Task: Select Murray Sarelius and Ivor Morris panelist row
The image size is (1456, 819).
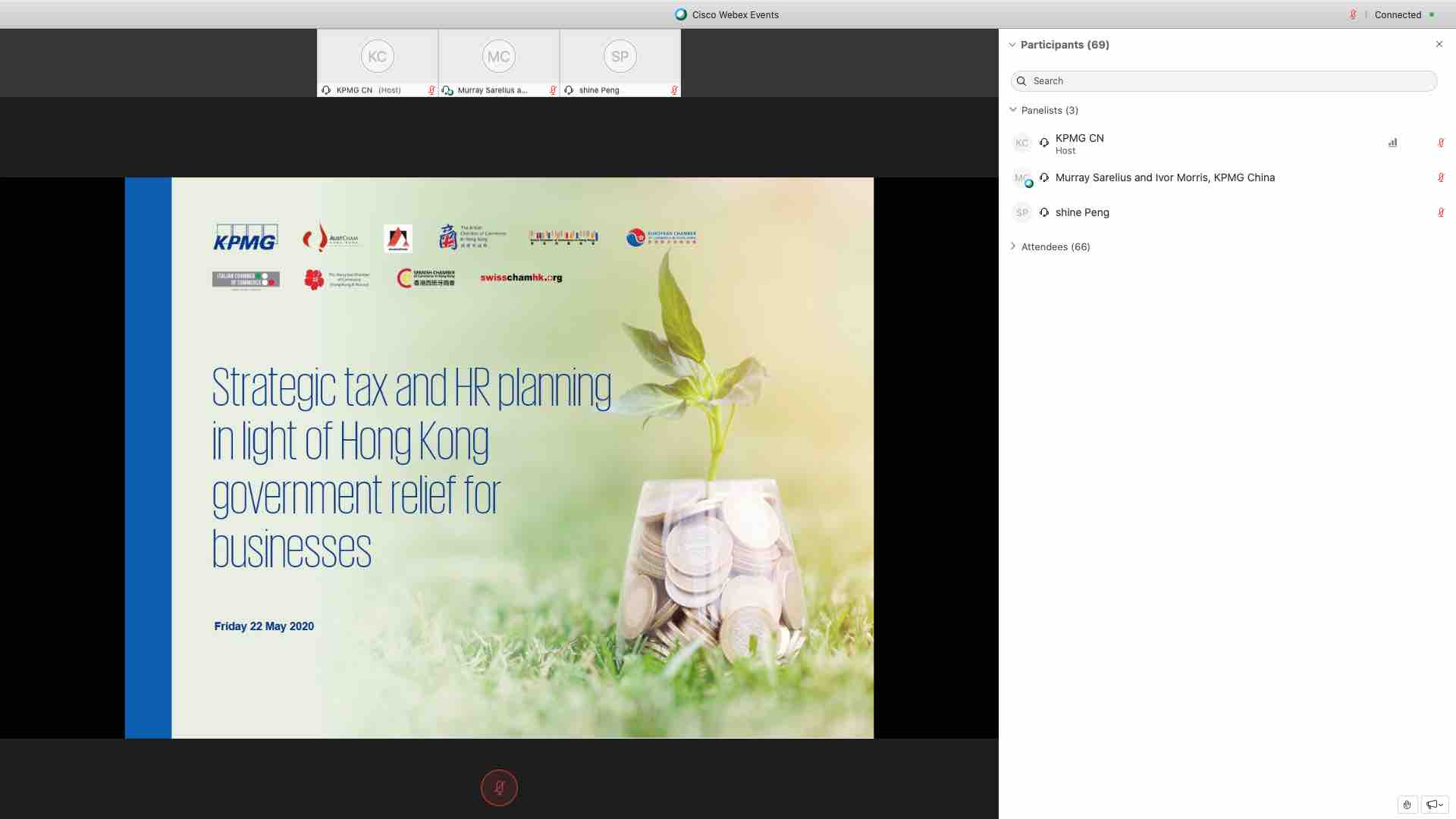Action: click(x=1165, y=177)
